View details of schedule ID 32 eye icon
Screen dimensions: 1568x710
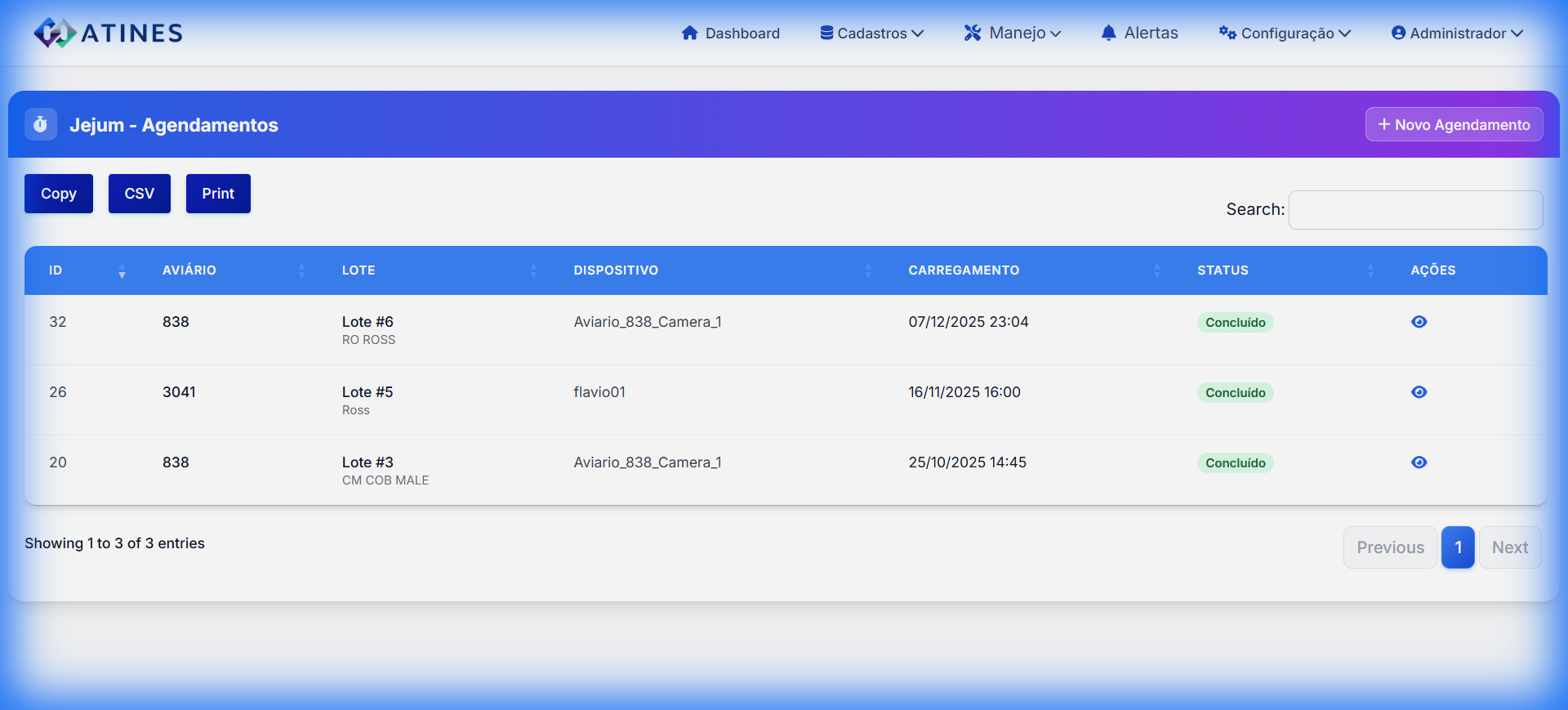[x=1419, y=322]
